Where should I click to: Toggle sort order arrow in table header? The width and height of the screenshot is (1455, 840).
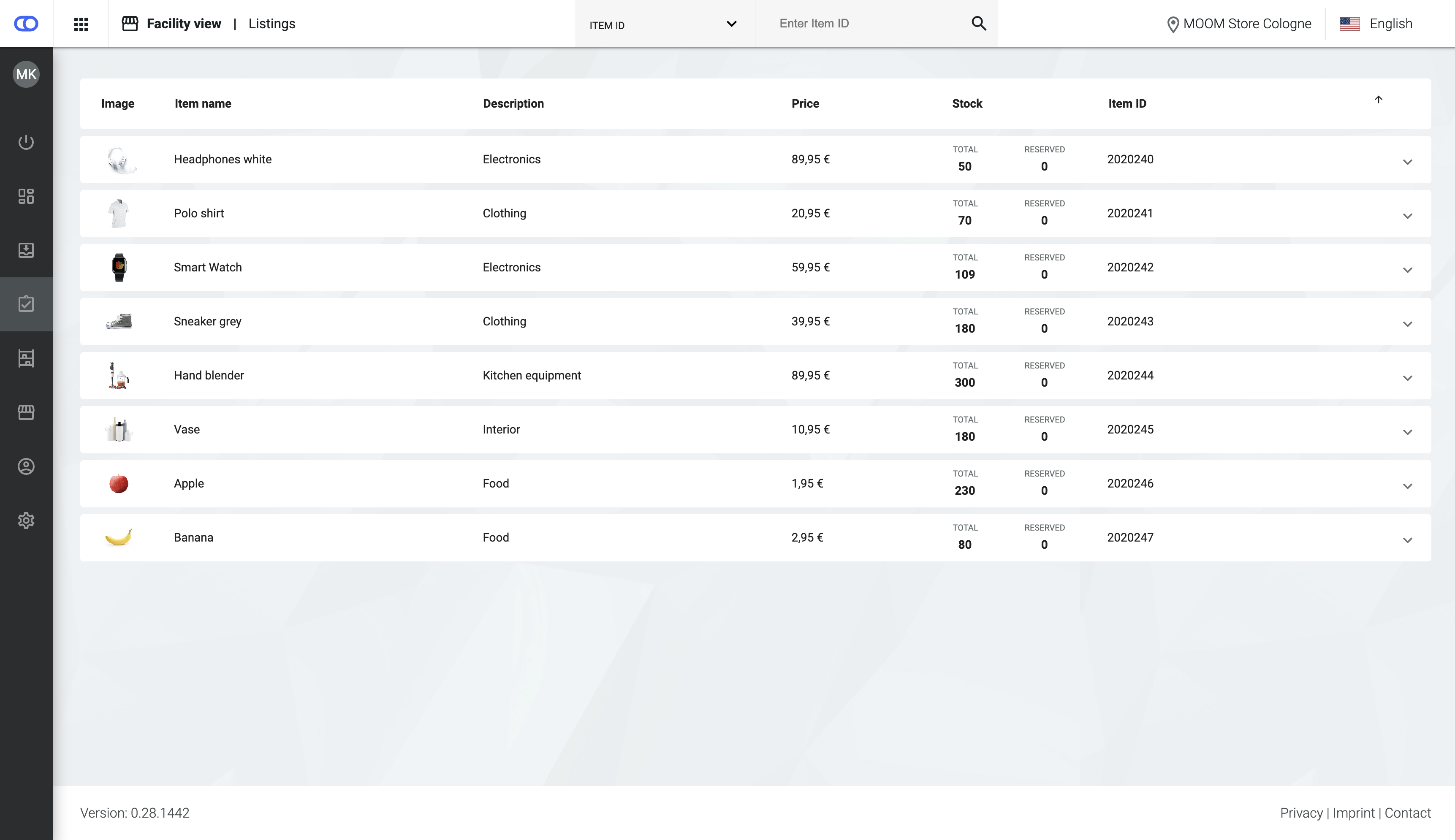[x=1378, y=100]
